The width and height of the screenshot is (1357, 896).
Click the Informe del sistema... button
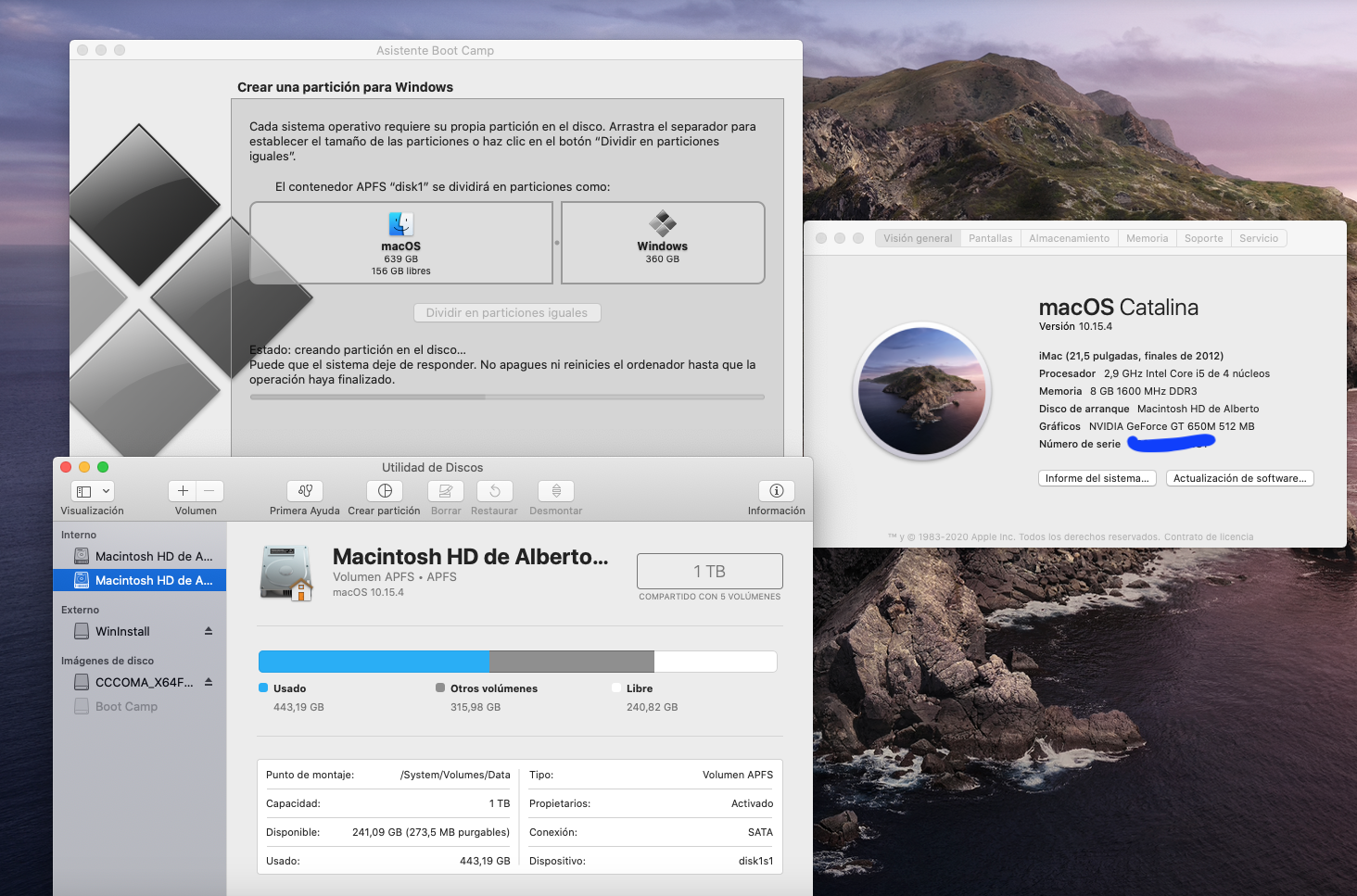1097,478
